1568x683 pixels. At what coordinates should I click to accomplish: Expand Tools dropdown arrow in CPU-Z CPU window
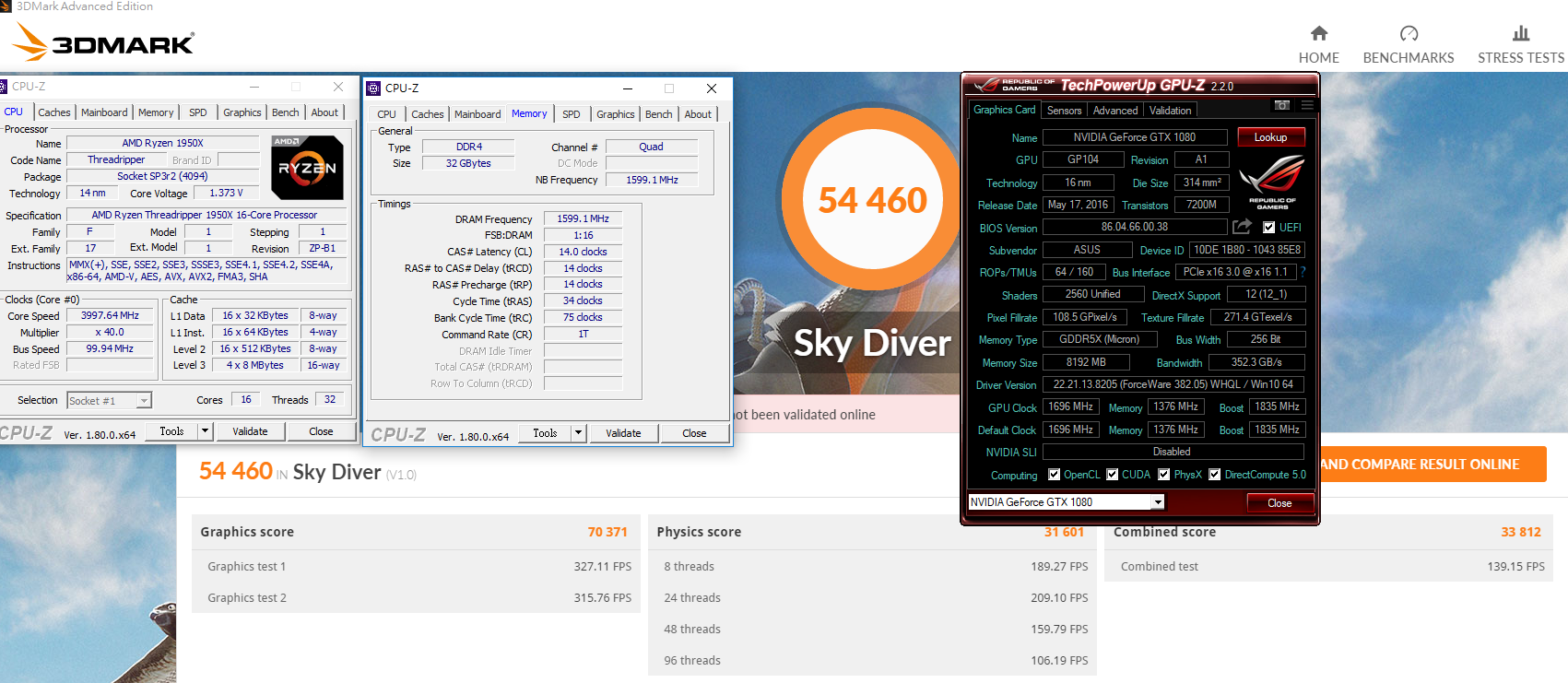click(205, 430)
